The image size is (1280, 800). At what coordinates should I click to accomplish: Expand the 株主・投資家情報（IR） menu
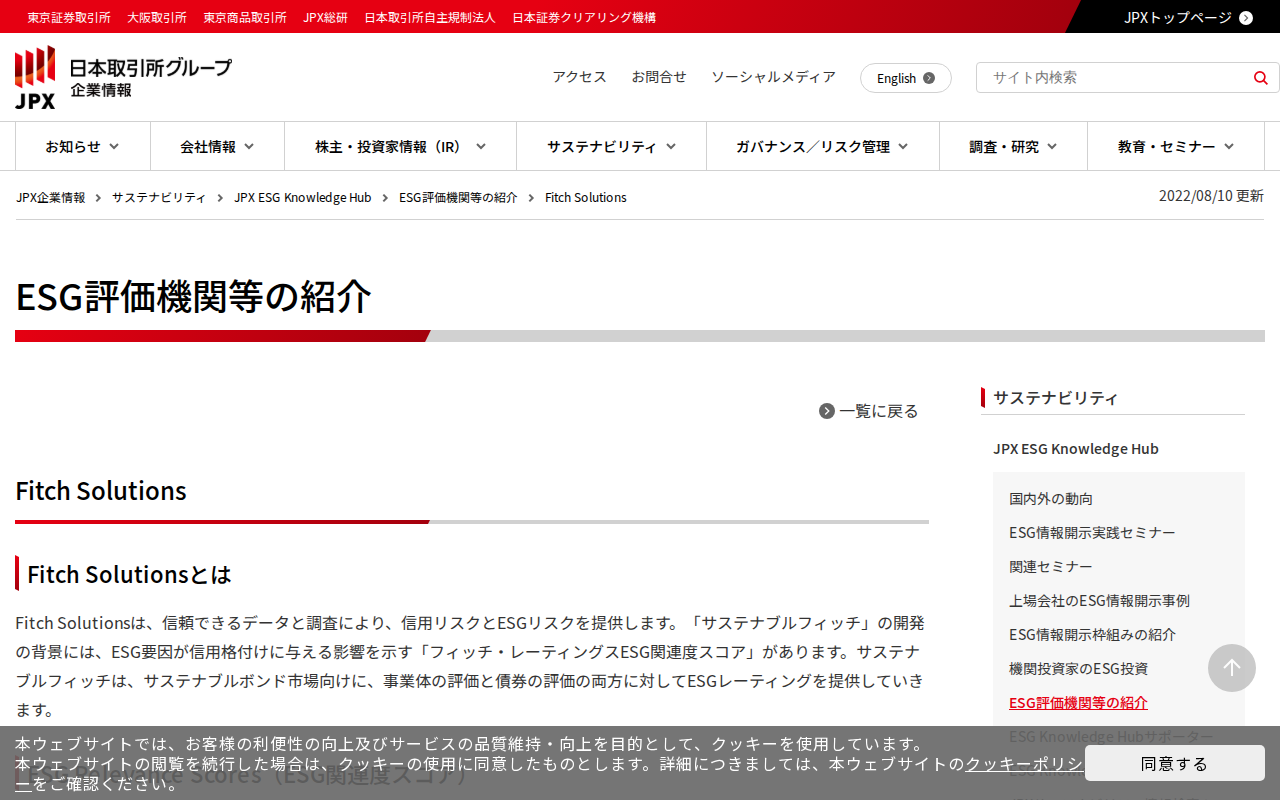coord(401,146)
